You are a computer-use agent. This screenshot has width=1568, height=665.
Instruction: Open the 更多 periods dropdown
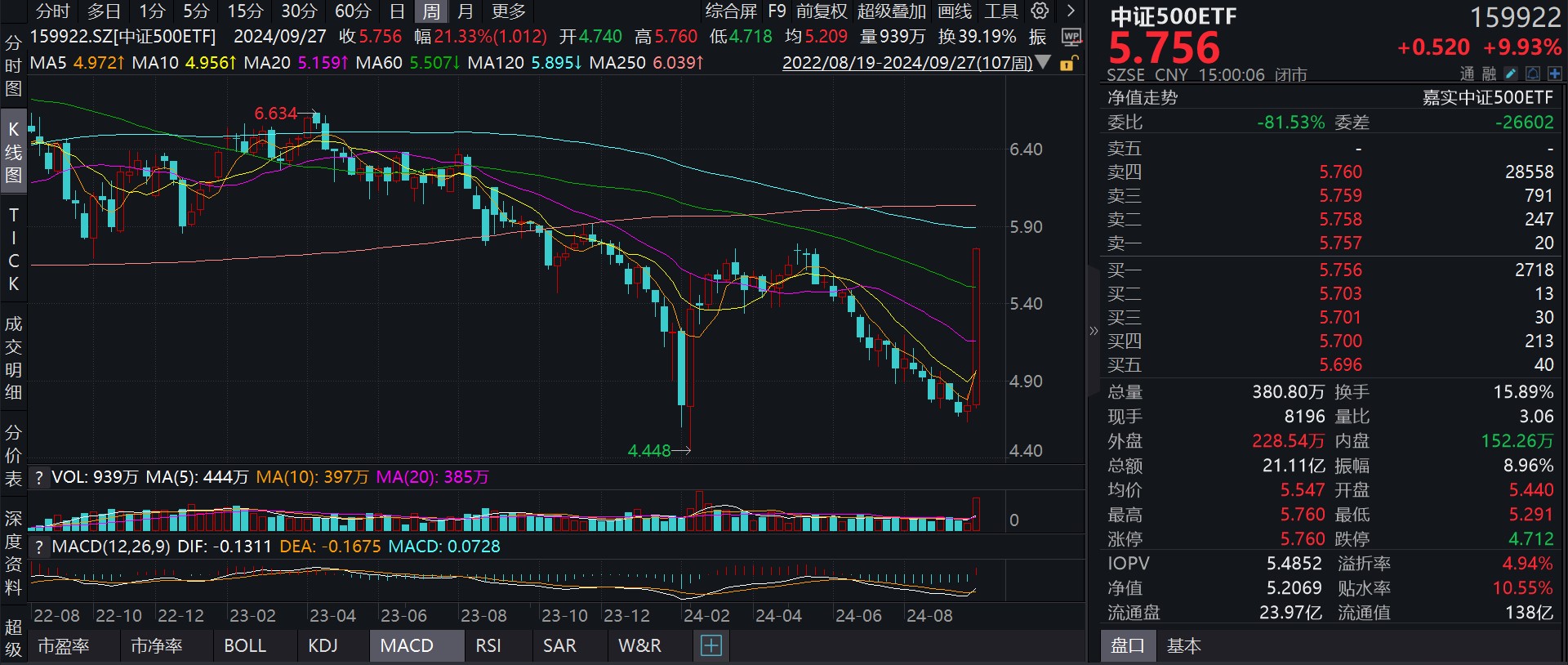tap(509, 11)
